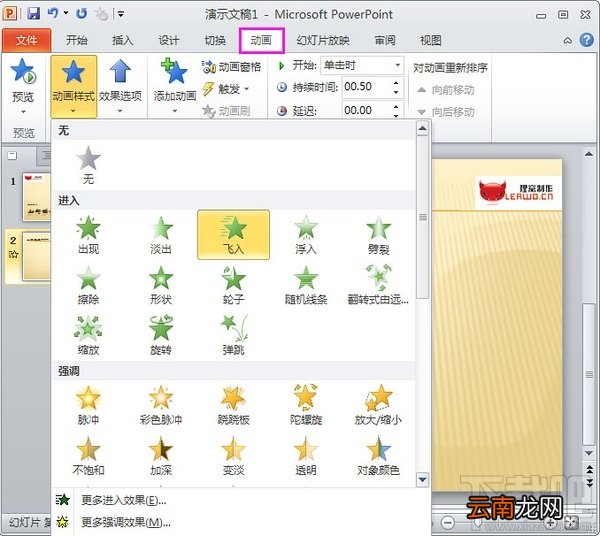
Task: Apply the 擦除 wipe animation
Action: pyautogui.click(x=88, y=285)
